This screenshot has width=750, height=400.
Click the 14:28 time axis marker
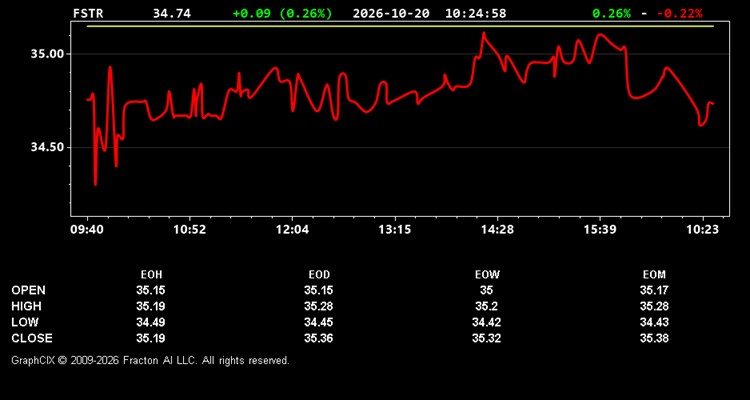click(x=497, y=230)
